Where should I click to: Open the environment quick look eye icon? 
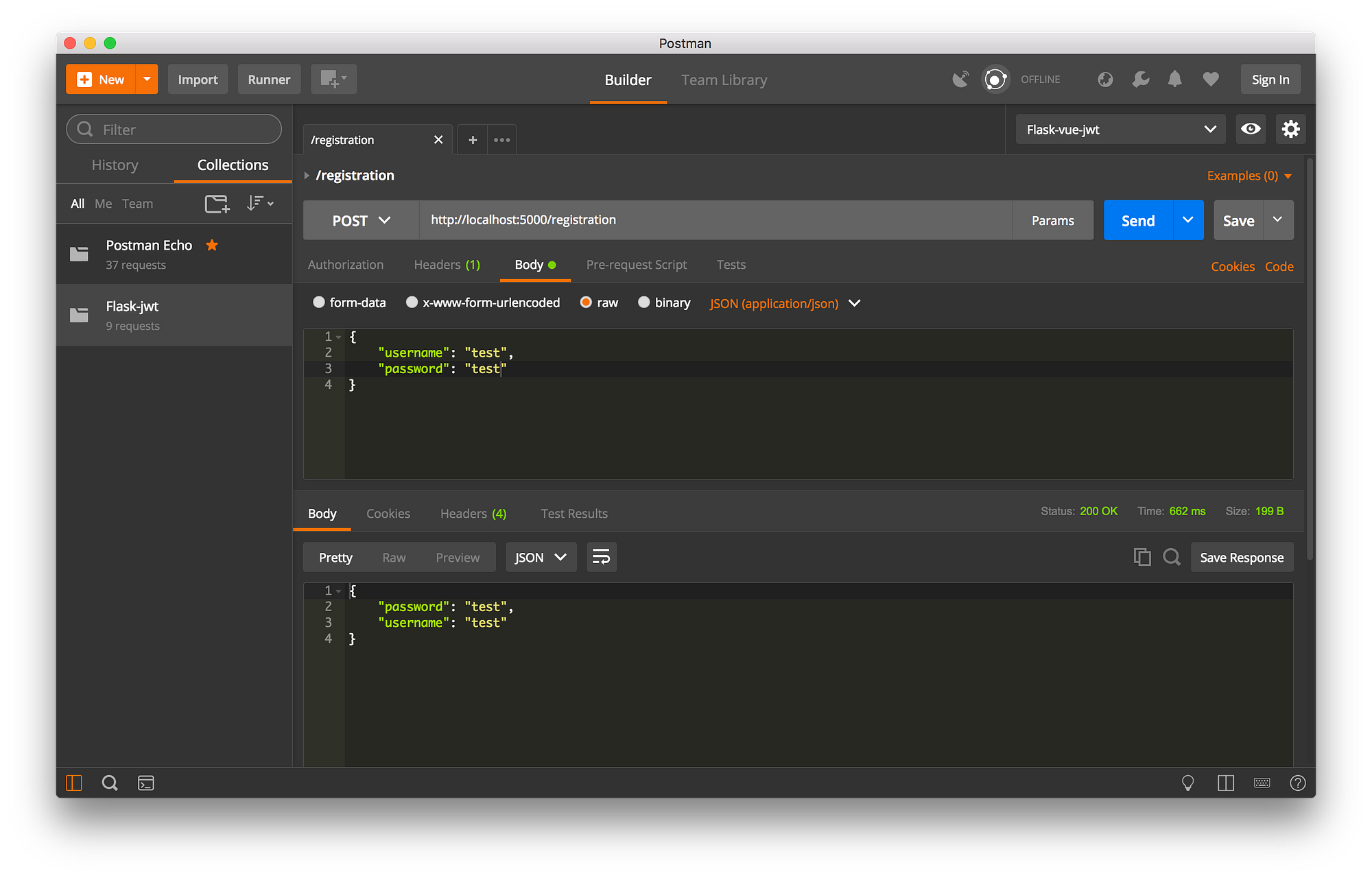click(x=1251, y=129)
